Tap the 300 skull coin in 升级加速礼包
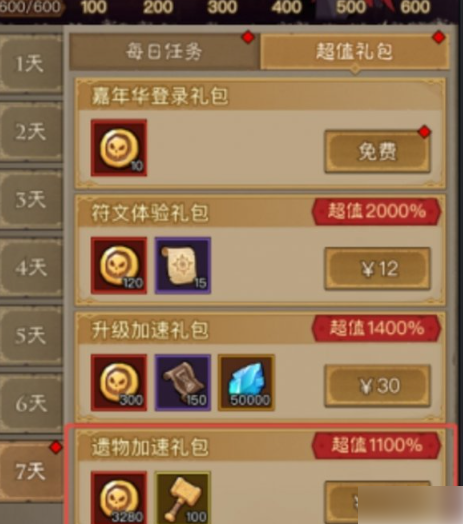463x524 pixels. (119, 383)
